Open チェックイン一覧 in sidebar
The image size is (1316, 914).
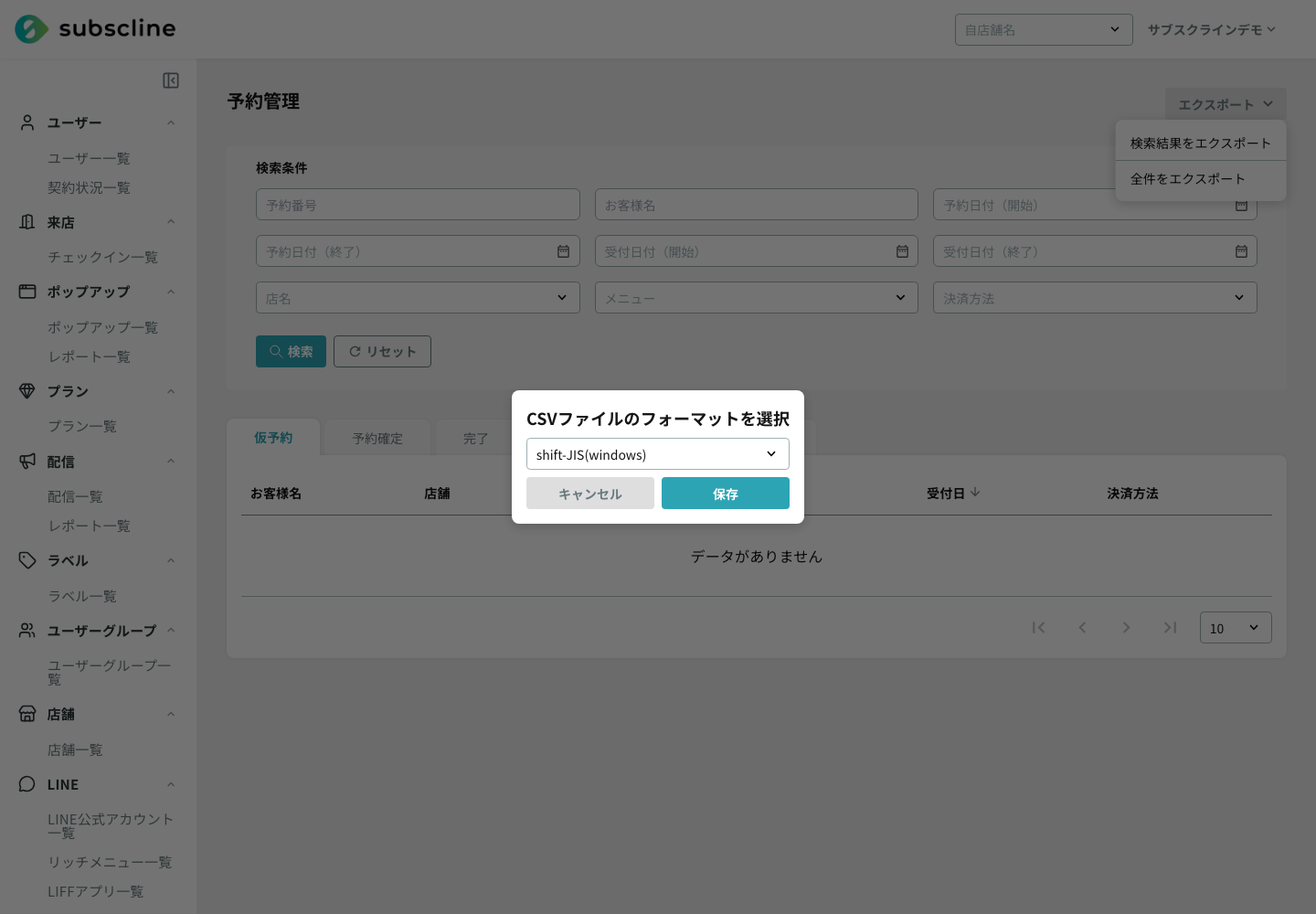[x=102, y=257]
